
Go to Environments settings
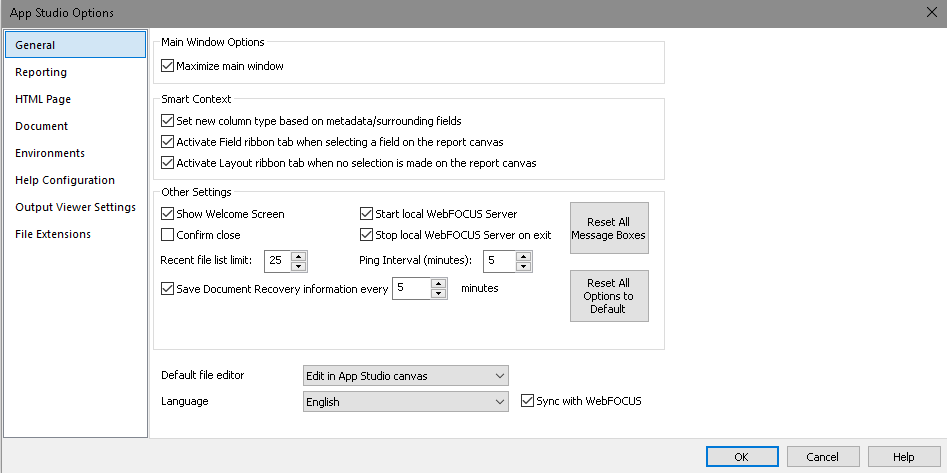50,153
